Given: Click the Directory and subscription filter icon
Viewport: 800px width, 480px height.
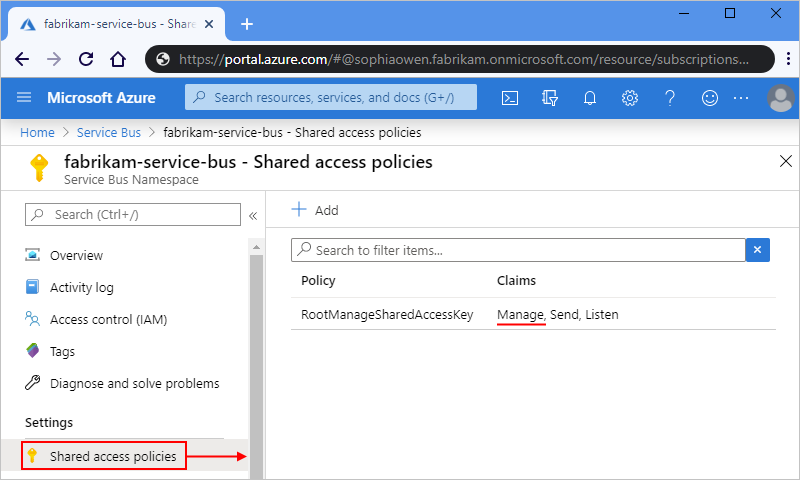Looking at the screenshot, I should [549, 98].
